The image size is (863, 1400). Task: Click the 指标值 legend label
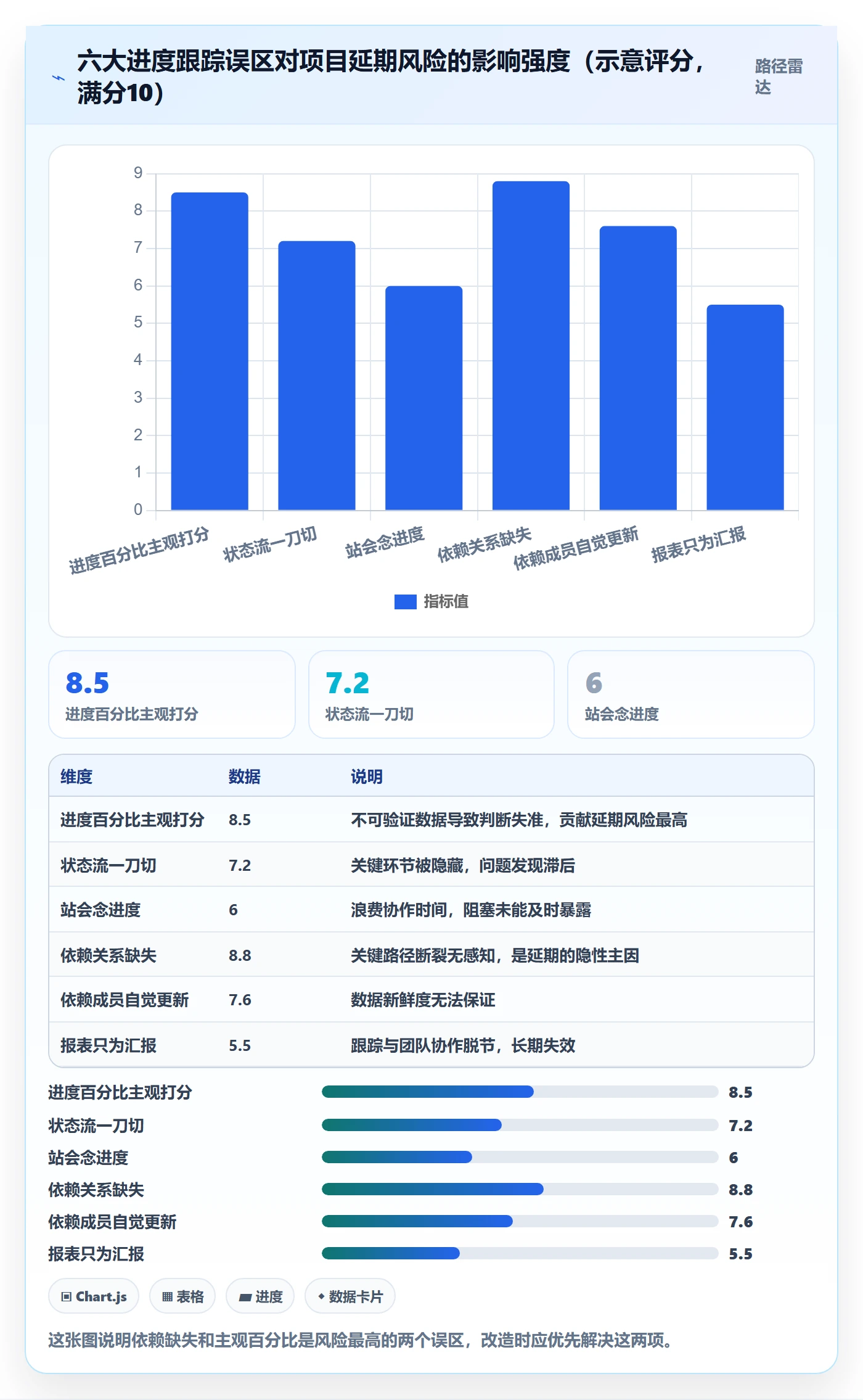click(446, 601)
